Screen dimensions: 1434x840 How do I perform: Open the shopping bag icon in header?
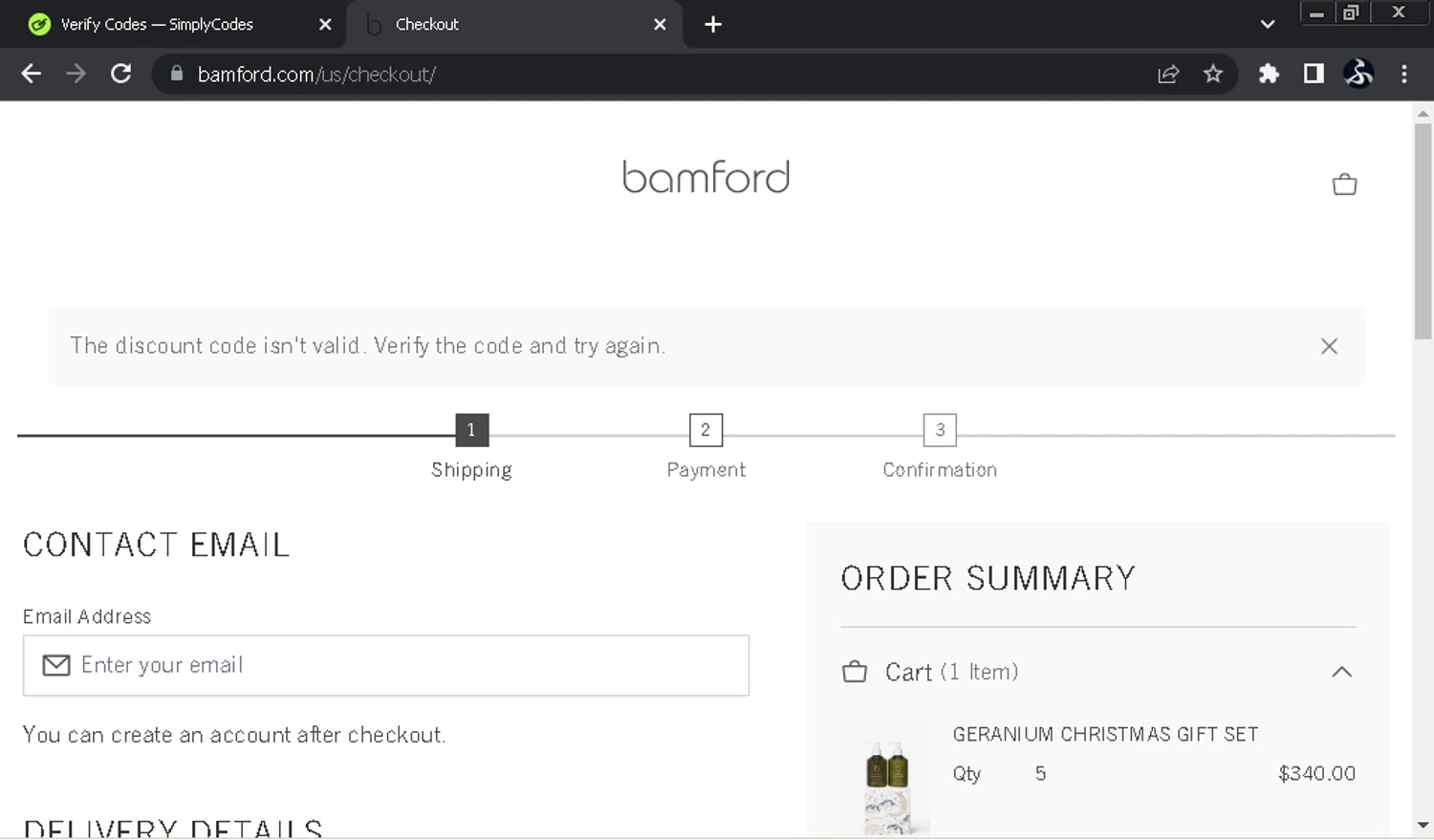coord(1344,183)
